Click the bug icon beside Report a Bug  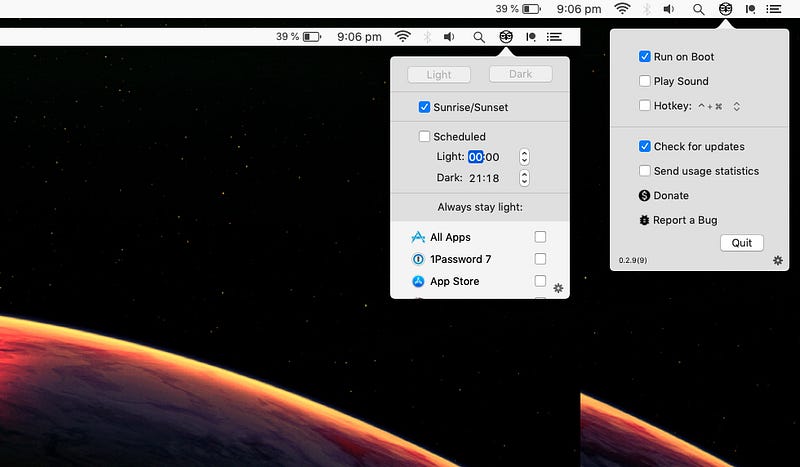coord(645,220)
